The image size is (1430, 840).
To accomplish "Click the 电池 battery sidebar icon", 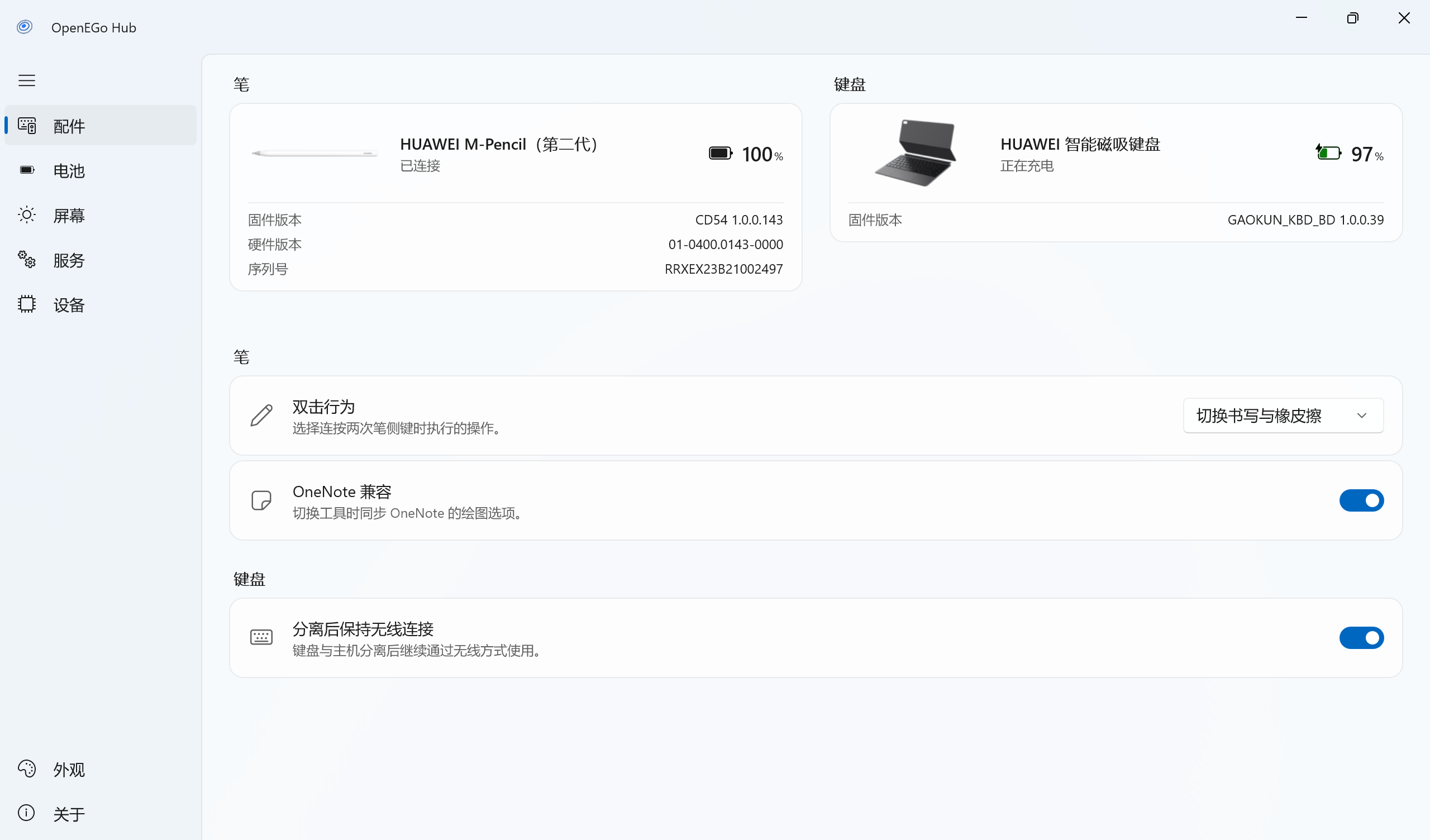I will click(x=27, y=170).
